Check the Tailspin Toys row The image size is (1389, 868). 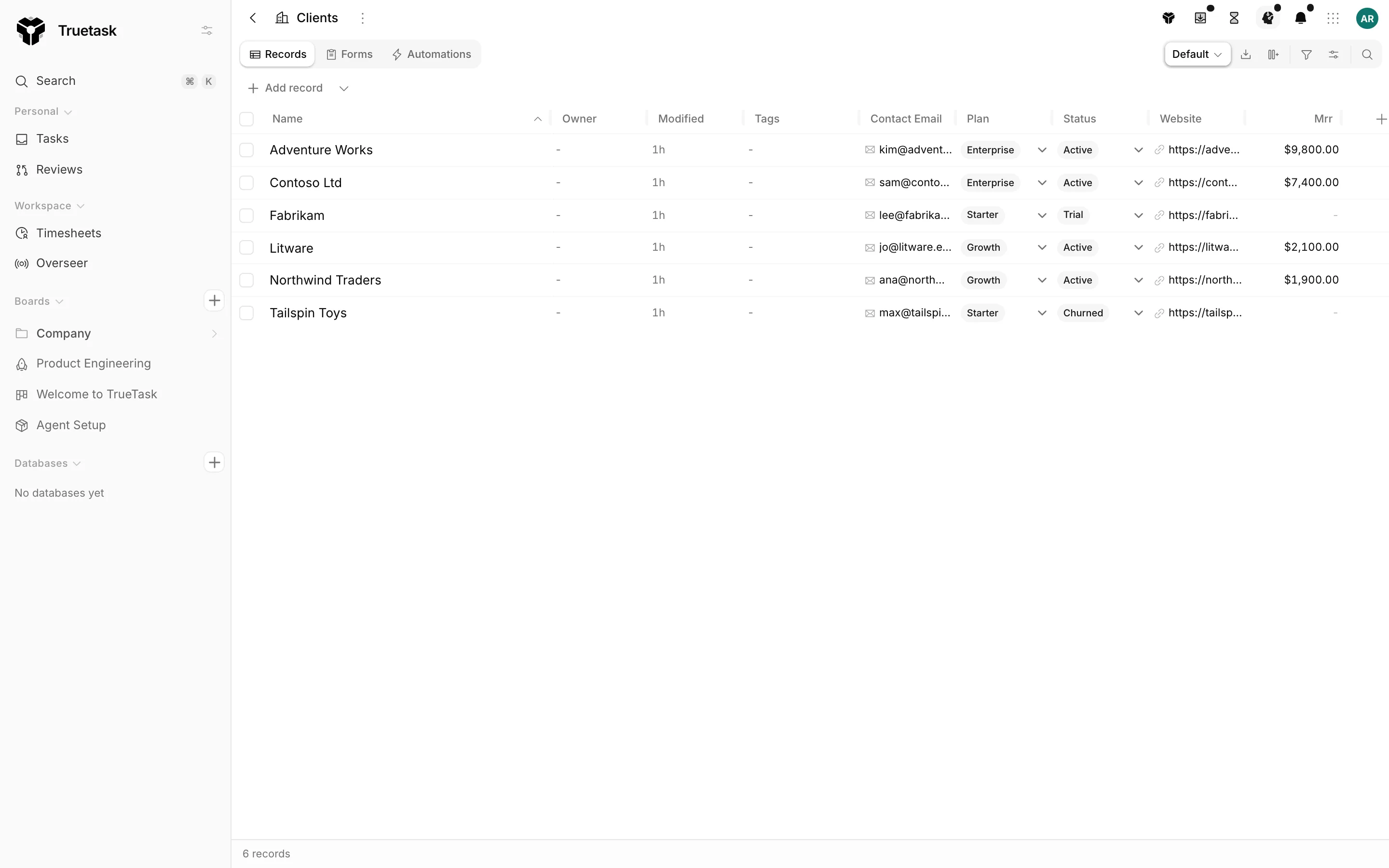(x=246, y=313)
